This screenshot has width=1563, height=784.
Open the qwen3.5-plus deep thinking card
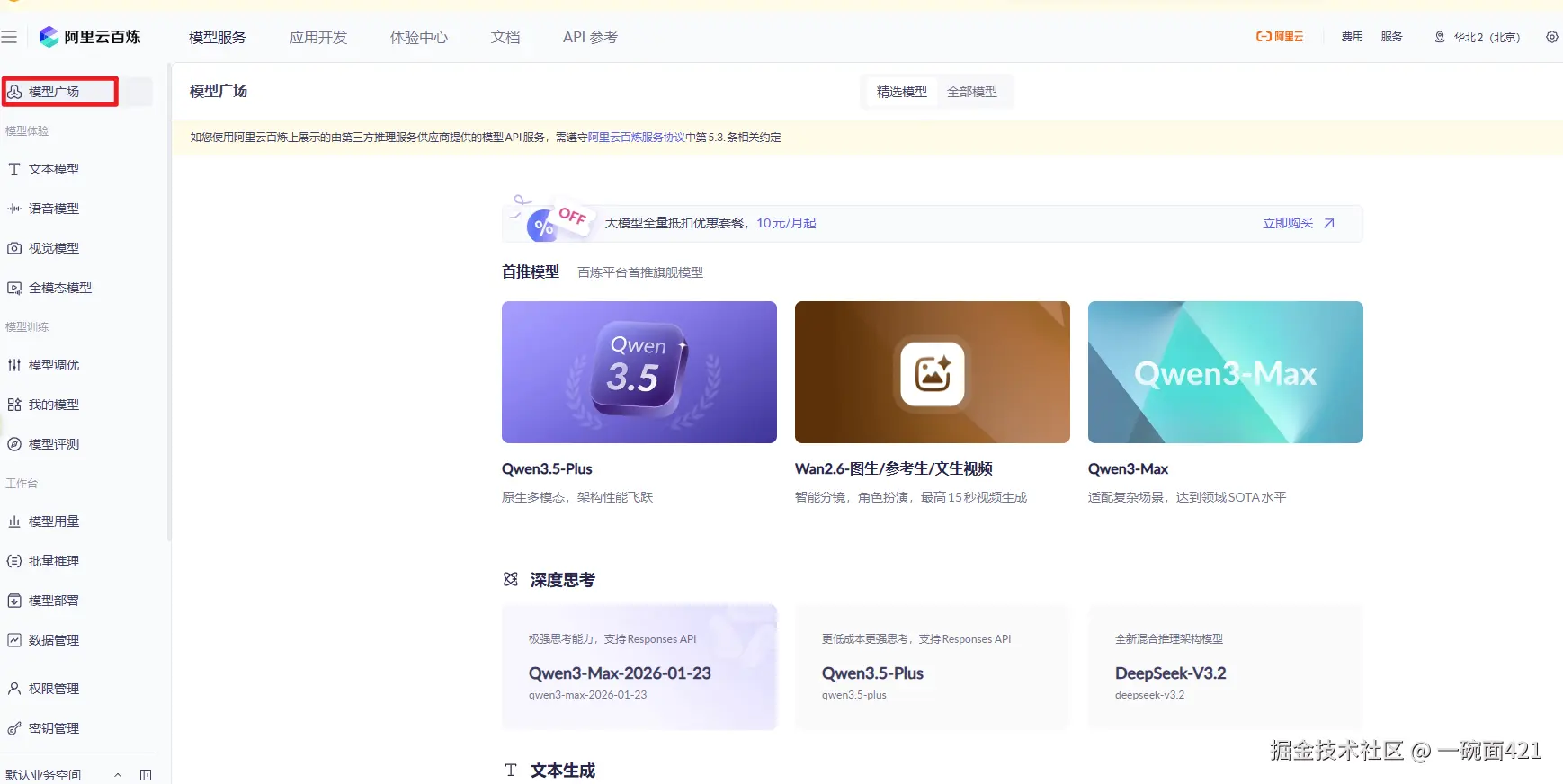tap(933, 667)
